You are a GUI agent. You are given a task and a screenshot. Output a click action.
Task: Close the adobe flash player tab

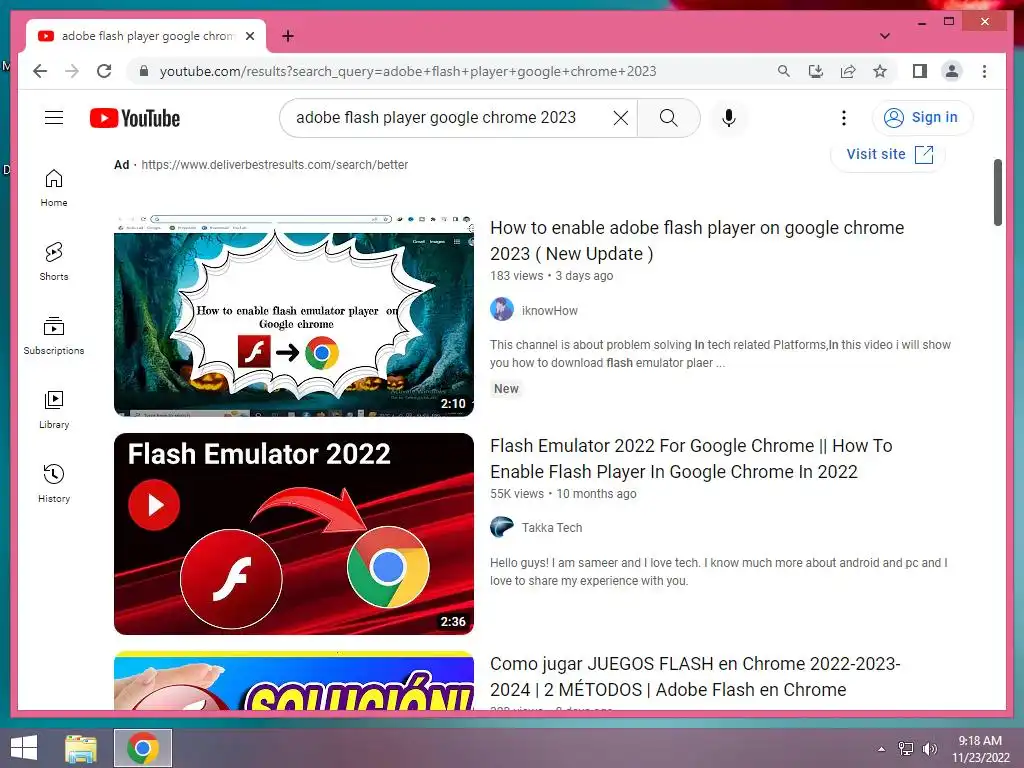249,36
